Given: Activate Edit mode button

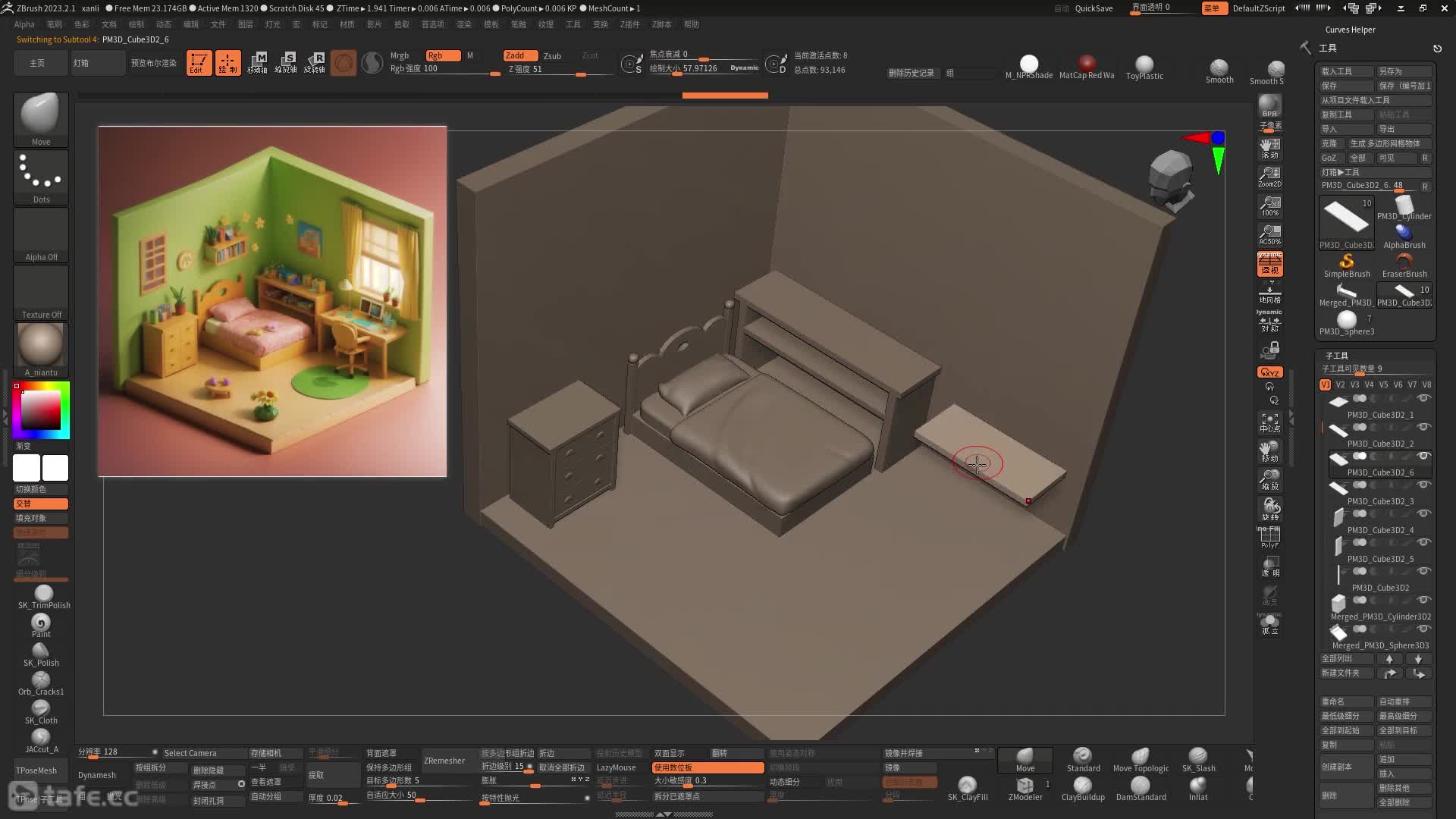Looking at the screenshot, I should coord(199,63).
